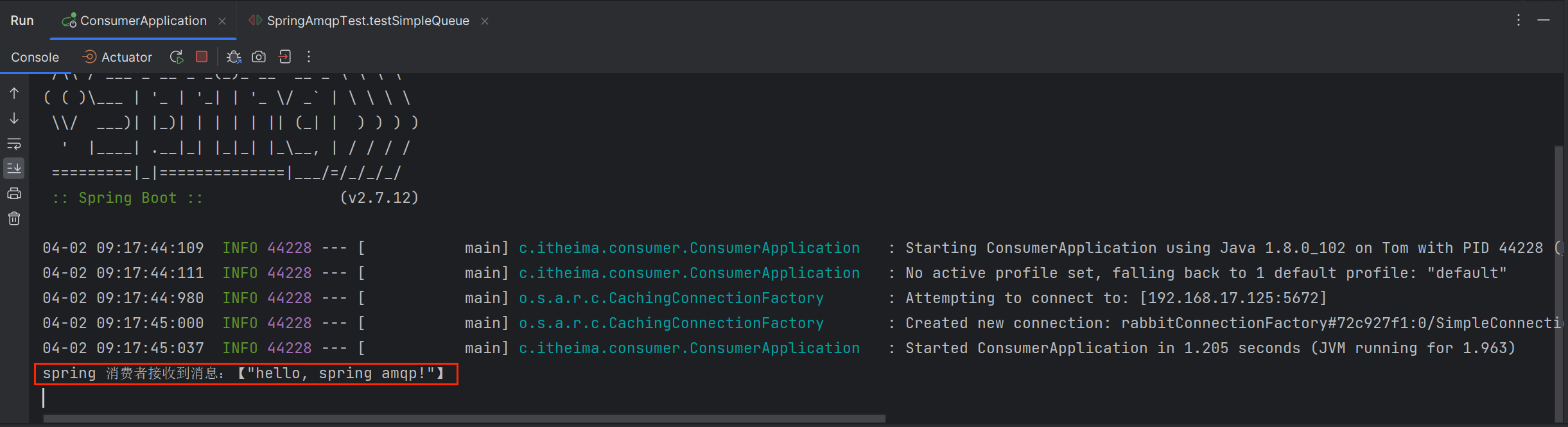Screen dimensions: 1568x427
Task: Select the ConsumerApplication run tab
Action: click(143, 21)
